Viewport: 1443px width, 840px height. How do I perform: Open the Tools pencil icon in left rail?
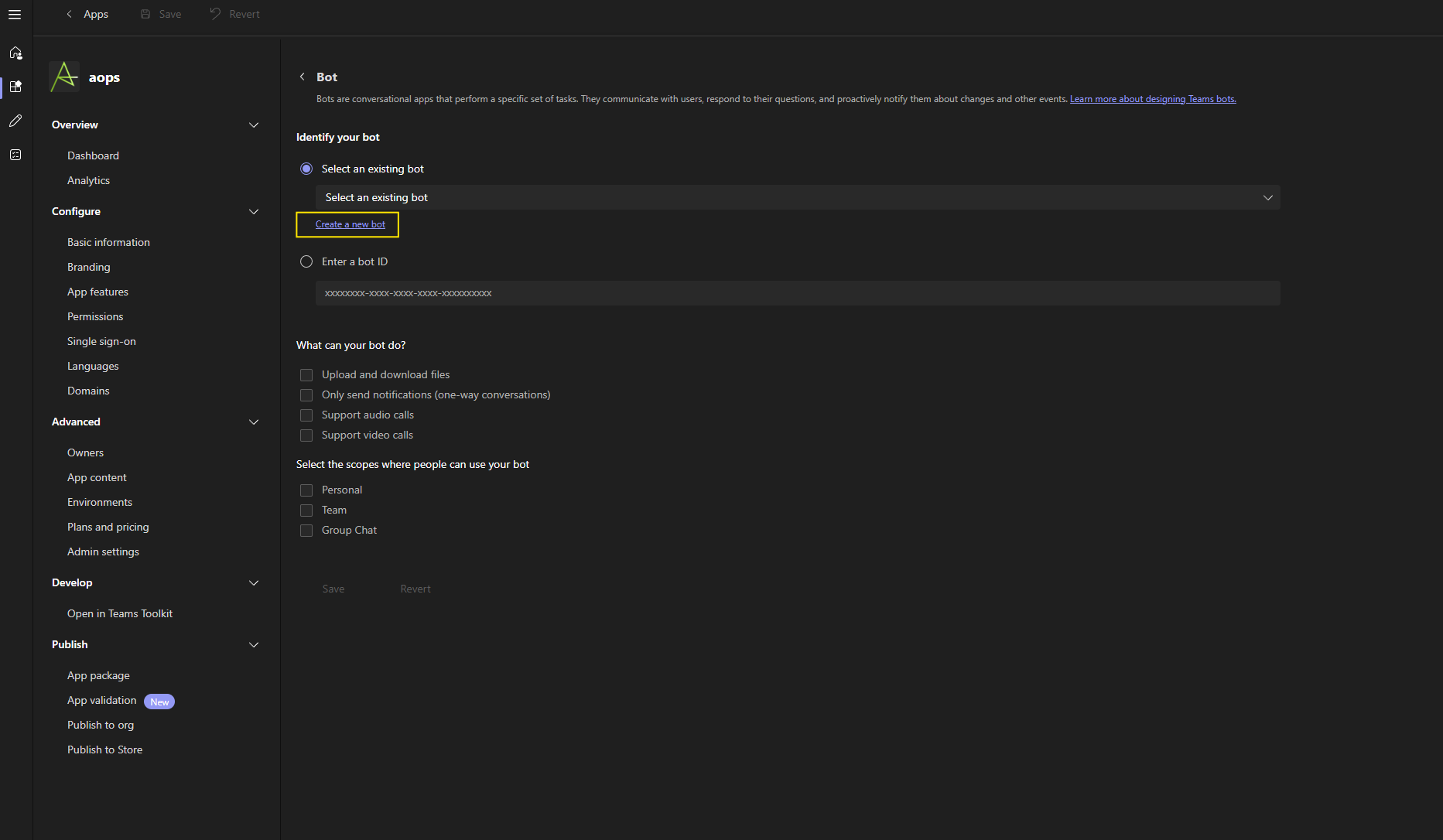click(x=15, y=121)
